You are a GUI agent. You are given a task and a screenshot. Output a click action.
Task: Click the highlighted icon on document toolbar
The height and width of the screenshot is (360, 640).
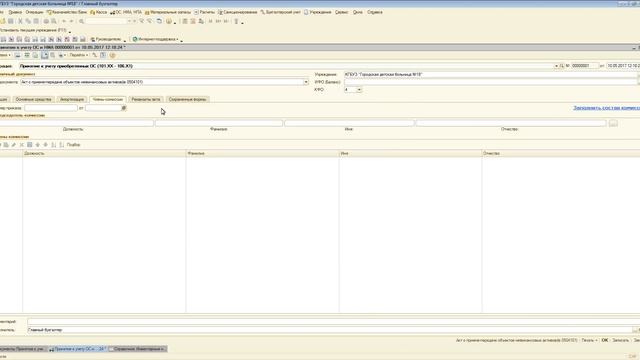44,55
